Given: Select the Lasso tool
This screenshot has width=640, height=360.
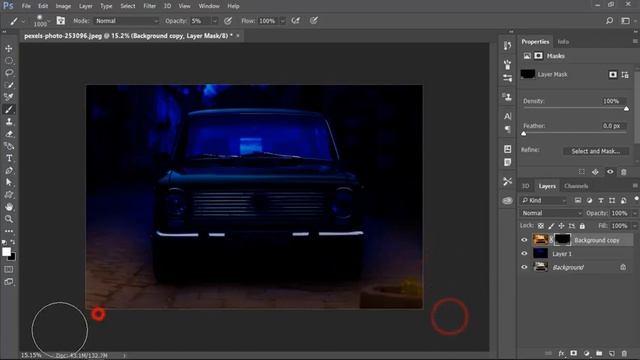Looking at the screenshot, I should (9, 73).
